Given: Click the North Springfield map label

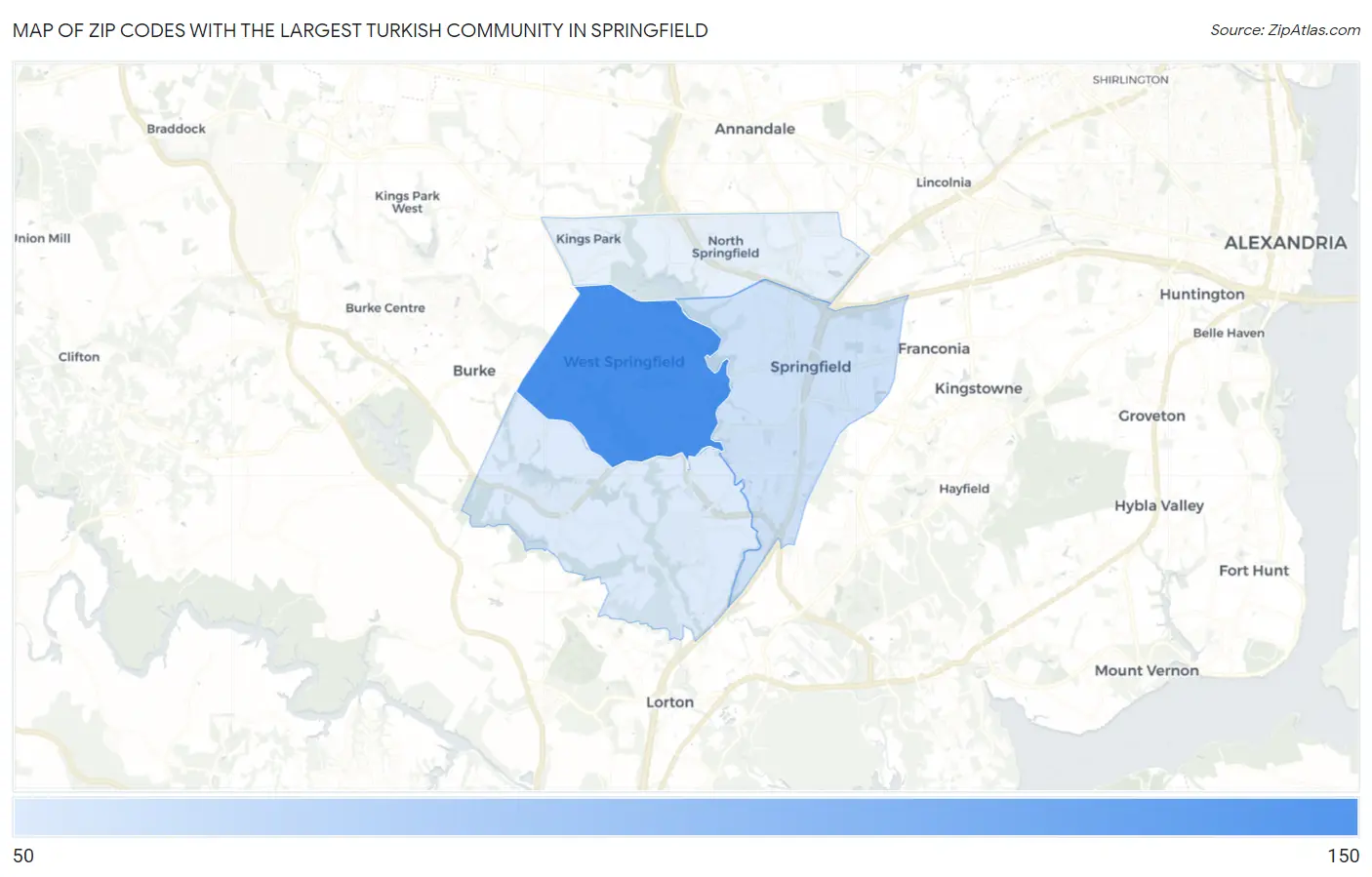Looking at the screenshot, I should click(x=725, y=247).
